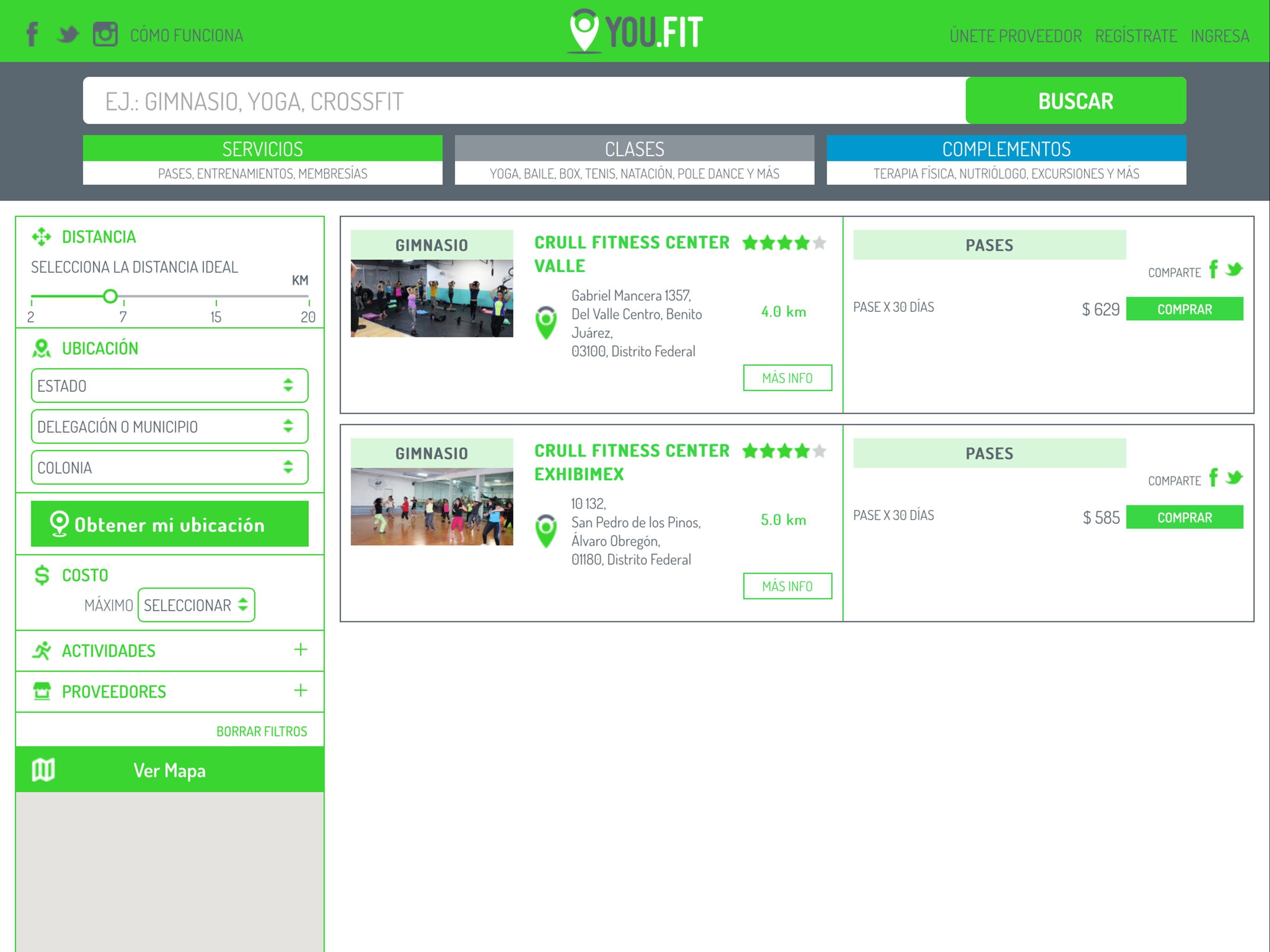The height and width of the screenshot is (952, 1270).
Task: Click Obtener mi ubicación button
Action: (x=169, y=524)
